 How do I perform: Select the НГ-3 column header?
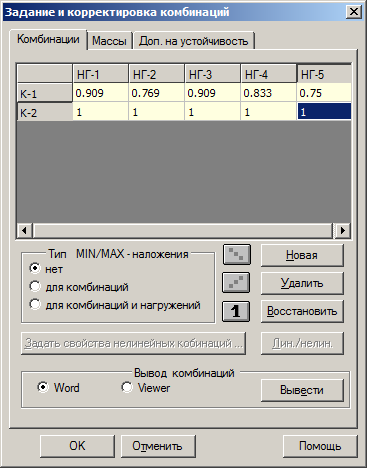[212, 74]
